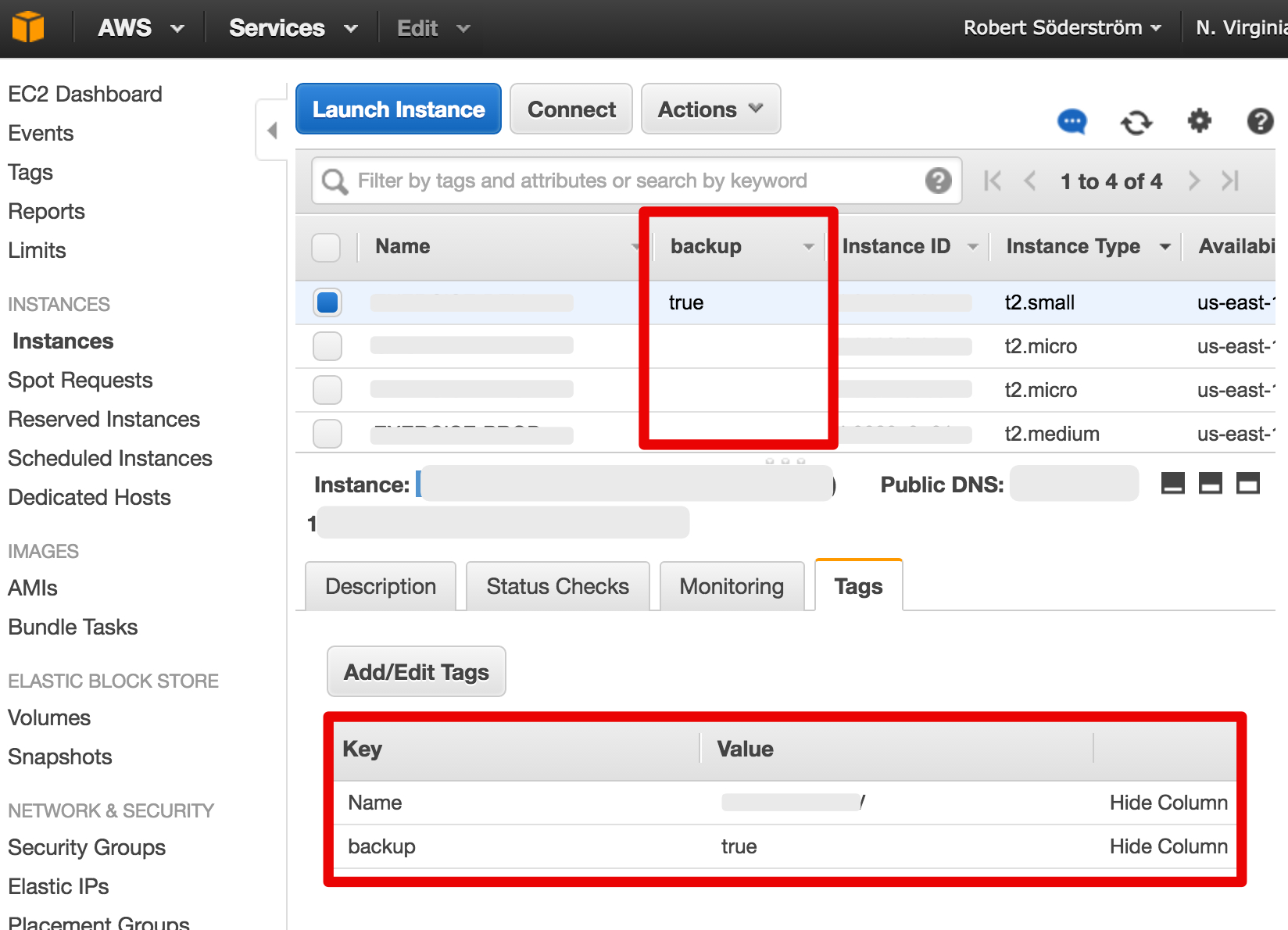The width and height of the screenshot is (1288, 930).
Task: Open Reports in the sidebar
Action: click(46, 211)
